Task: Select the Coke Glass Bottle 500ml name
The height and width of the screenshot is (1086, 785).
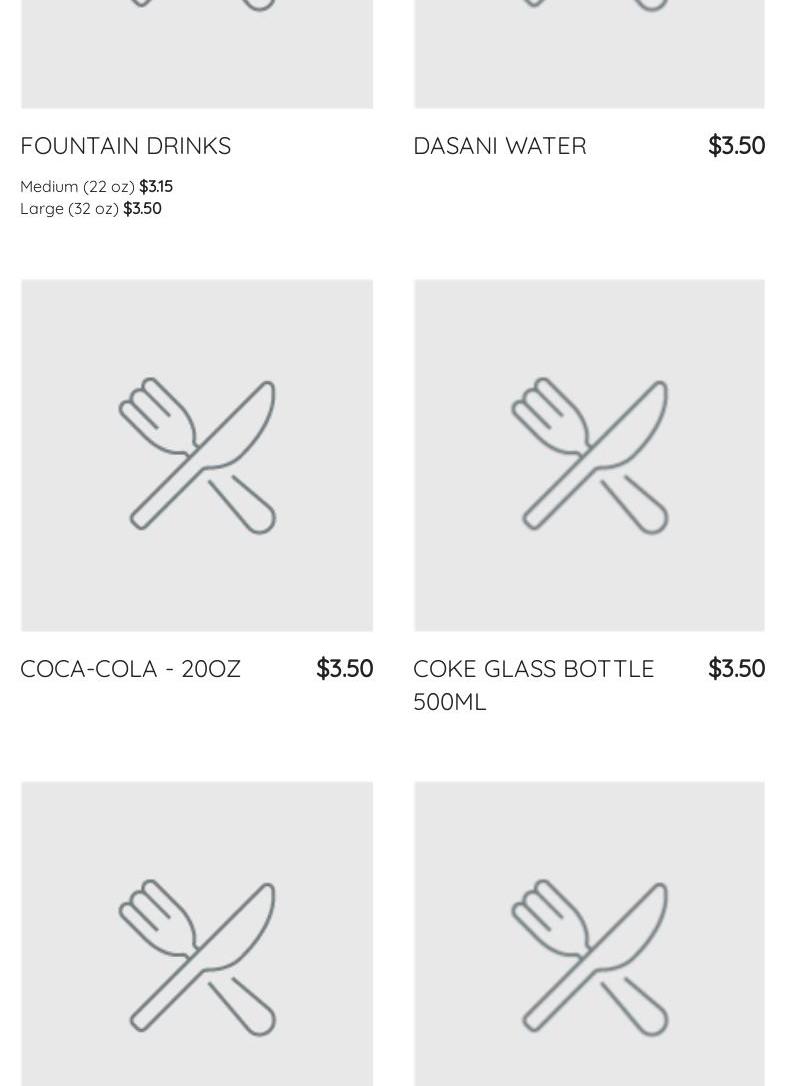Action: click(533, 685)
